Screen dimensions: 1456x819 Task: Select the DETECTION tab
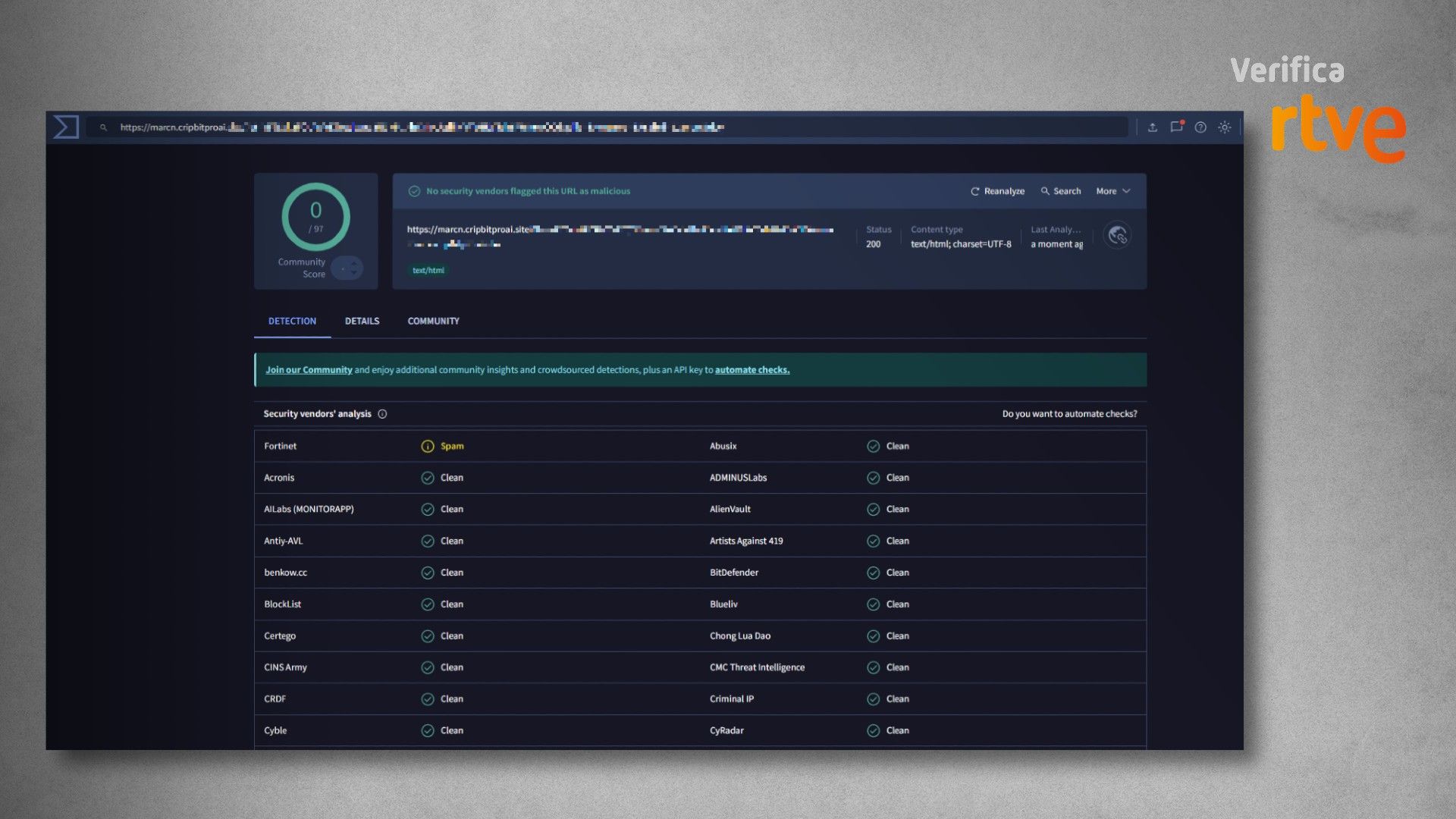(292, 322)
